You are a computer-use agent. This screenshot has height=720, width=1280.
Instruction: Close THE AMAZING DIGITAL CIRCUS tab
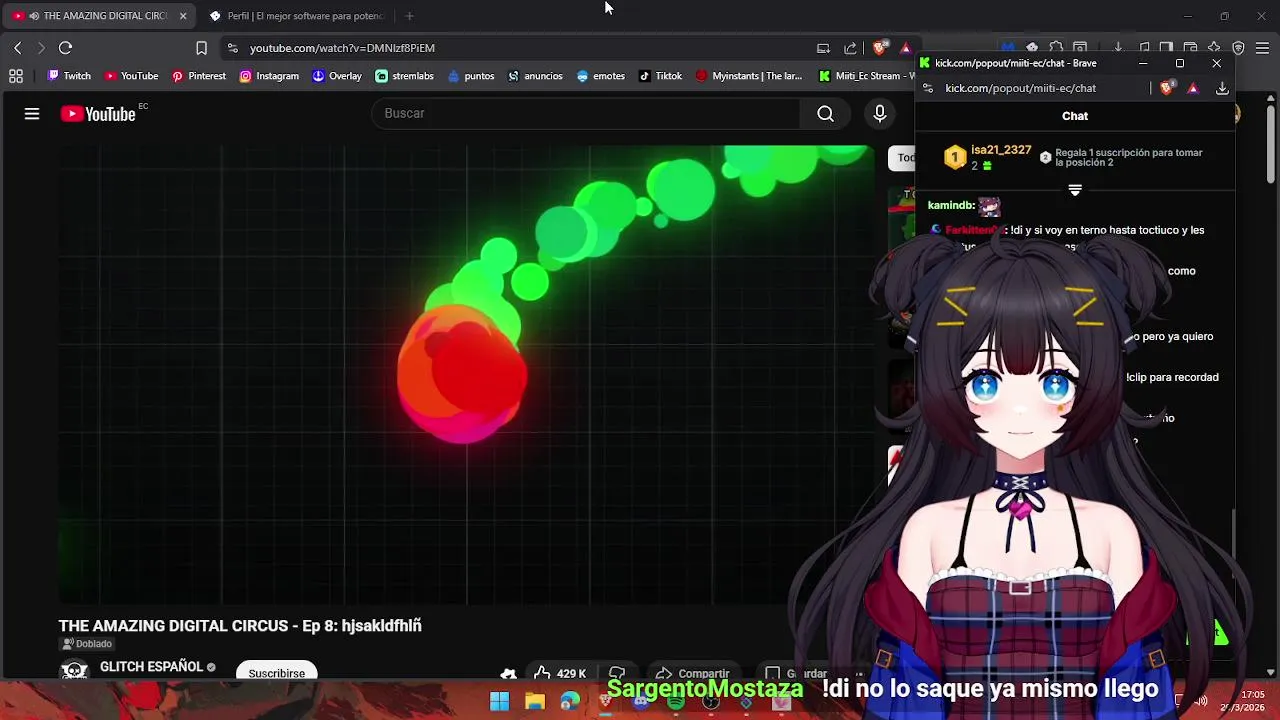[x=183, y=16]
